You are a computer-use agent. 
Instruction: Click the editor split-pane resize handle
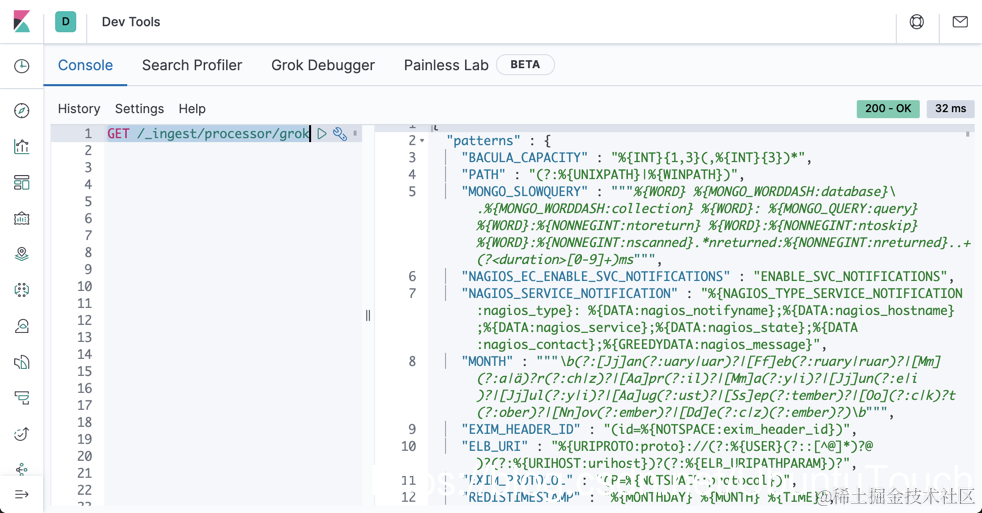pos(368,316)
